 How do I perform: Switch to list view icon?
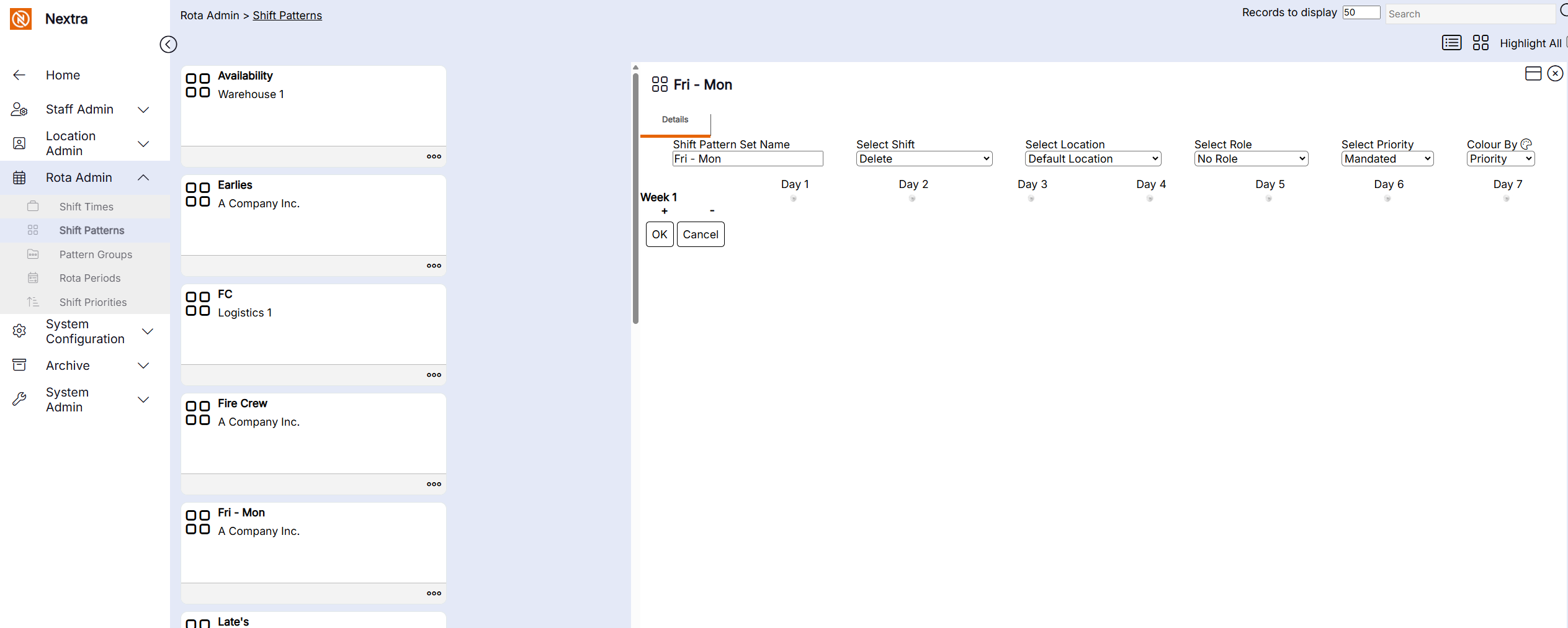coord(1451,42)
